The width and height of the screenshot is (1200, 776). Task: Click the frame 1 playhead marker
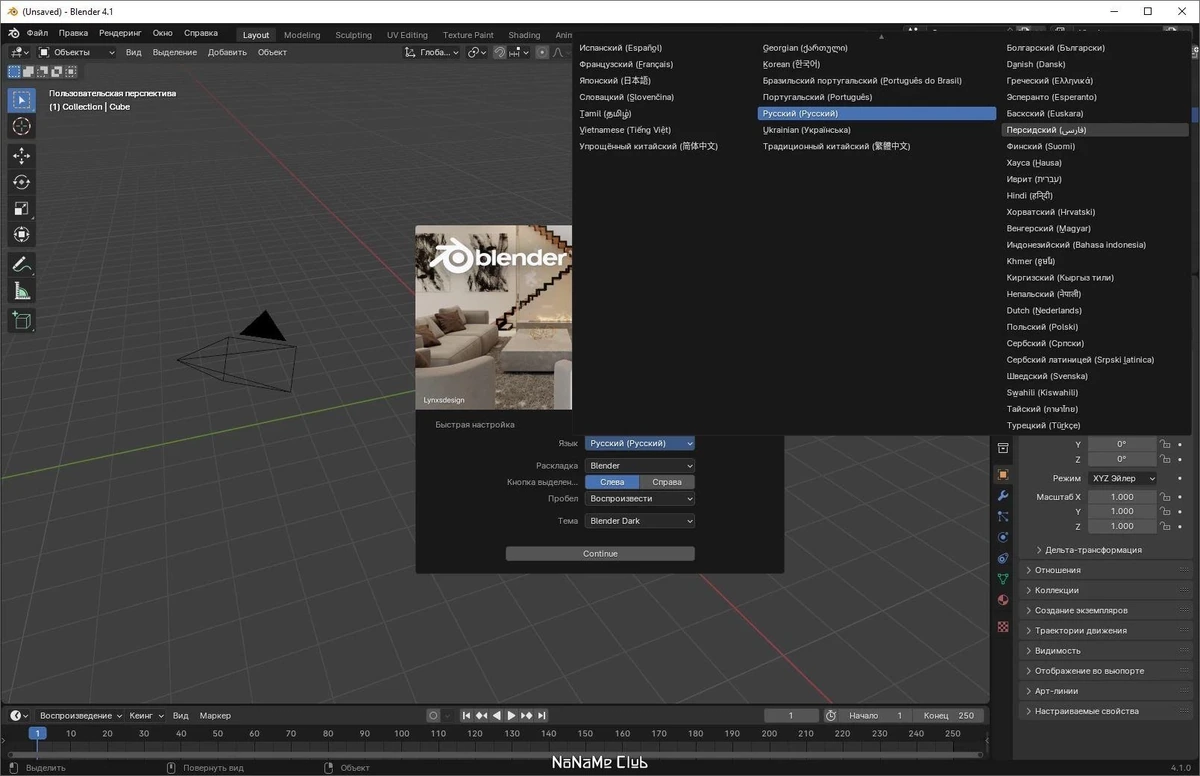pyautogui.click(x=37, y=733)
